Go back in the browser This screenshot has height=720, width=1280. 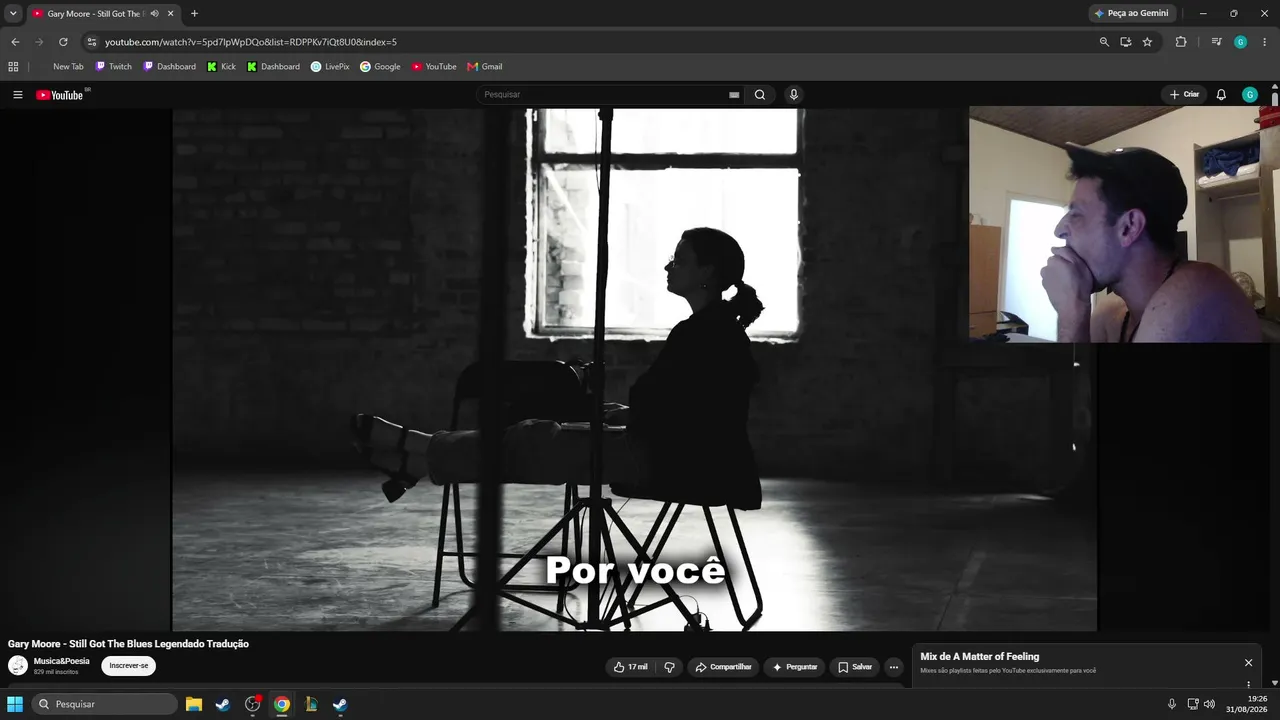[x=15, y=42]
